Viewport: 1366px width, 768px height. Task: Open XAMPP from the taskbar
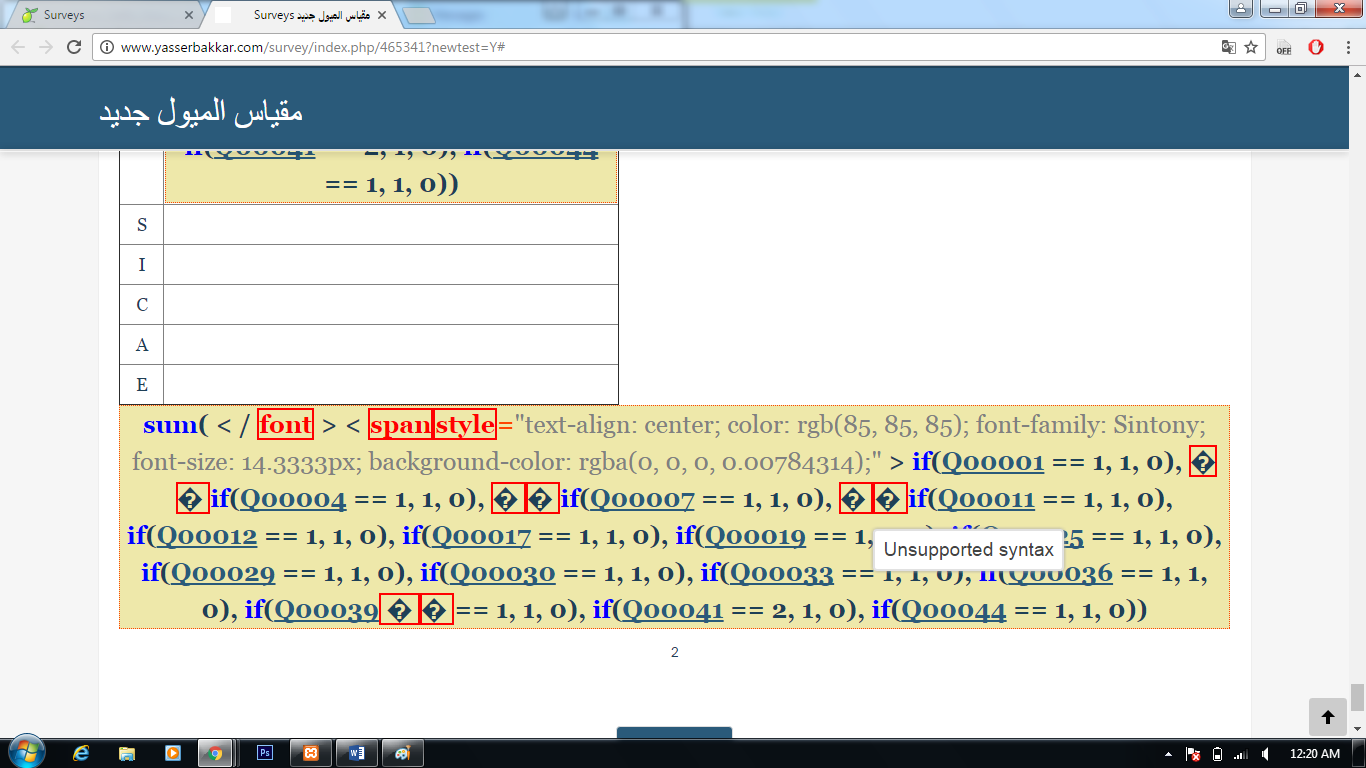[311, 753]
